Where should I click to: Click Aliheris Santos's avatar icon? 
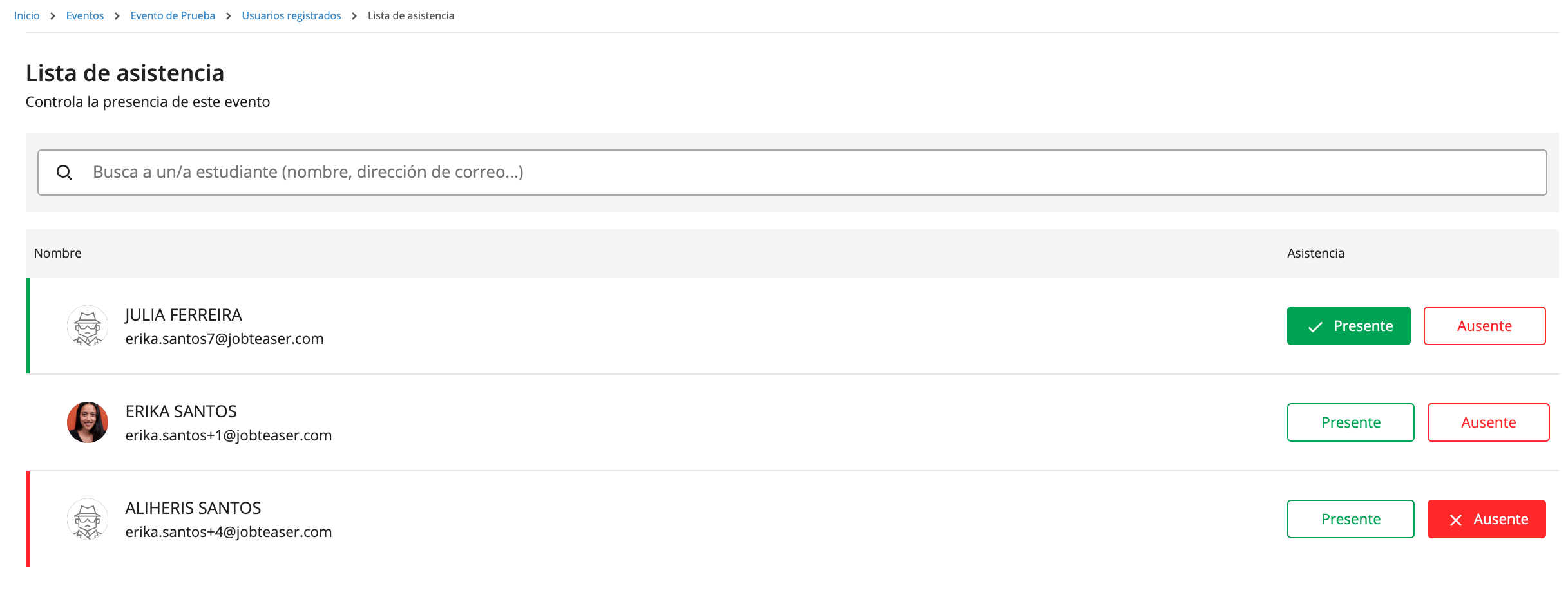click(x=88, y=519)
